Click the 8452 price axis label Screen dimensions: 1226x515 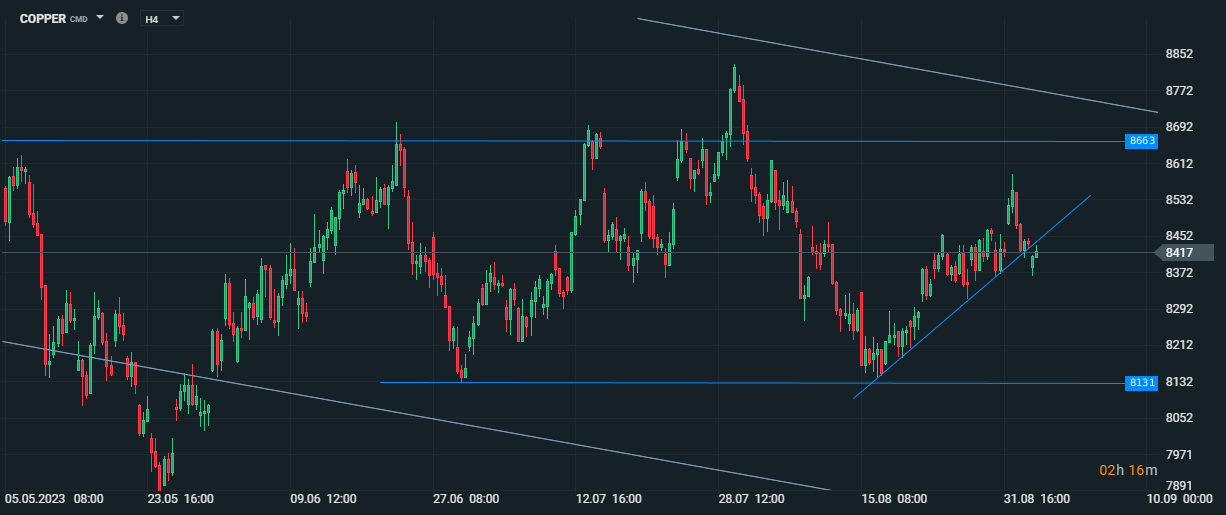(1179, 236)
